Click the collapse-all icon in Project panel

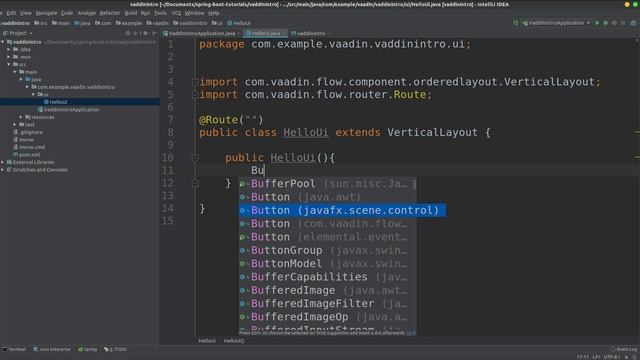[136, 33]
